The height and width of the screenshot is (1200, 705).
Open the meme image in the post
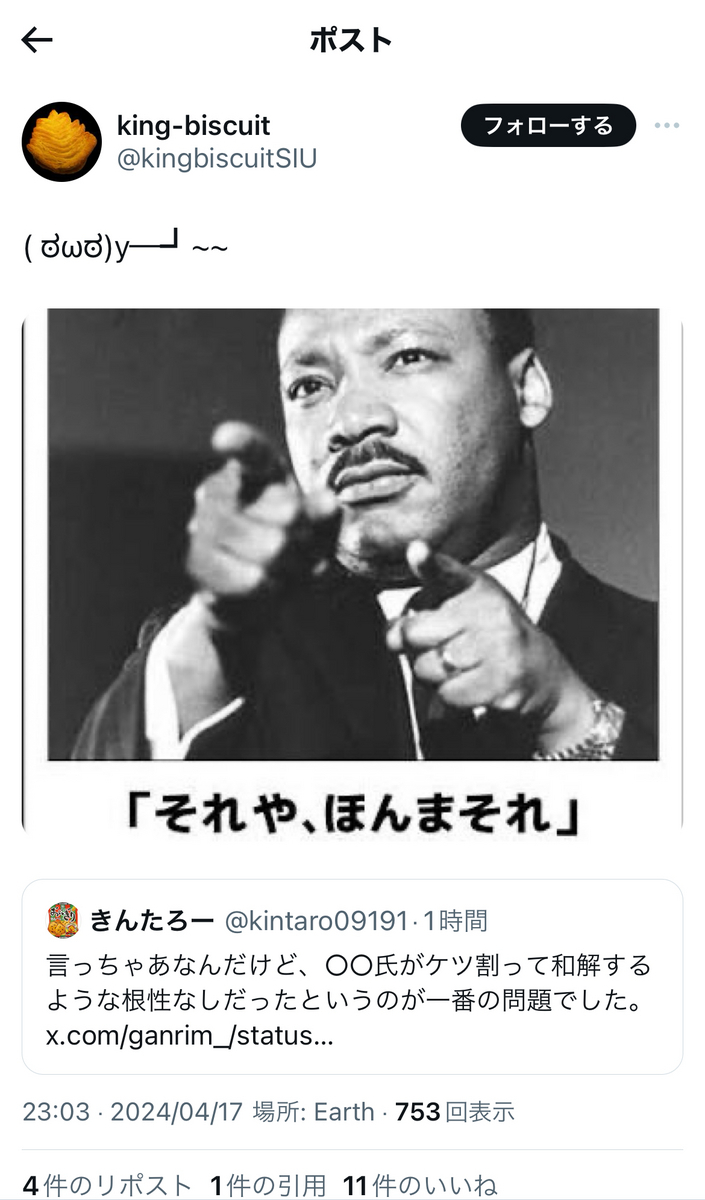pyautogui.click(x=353, y=575)
